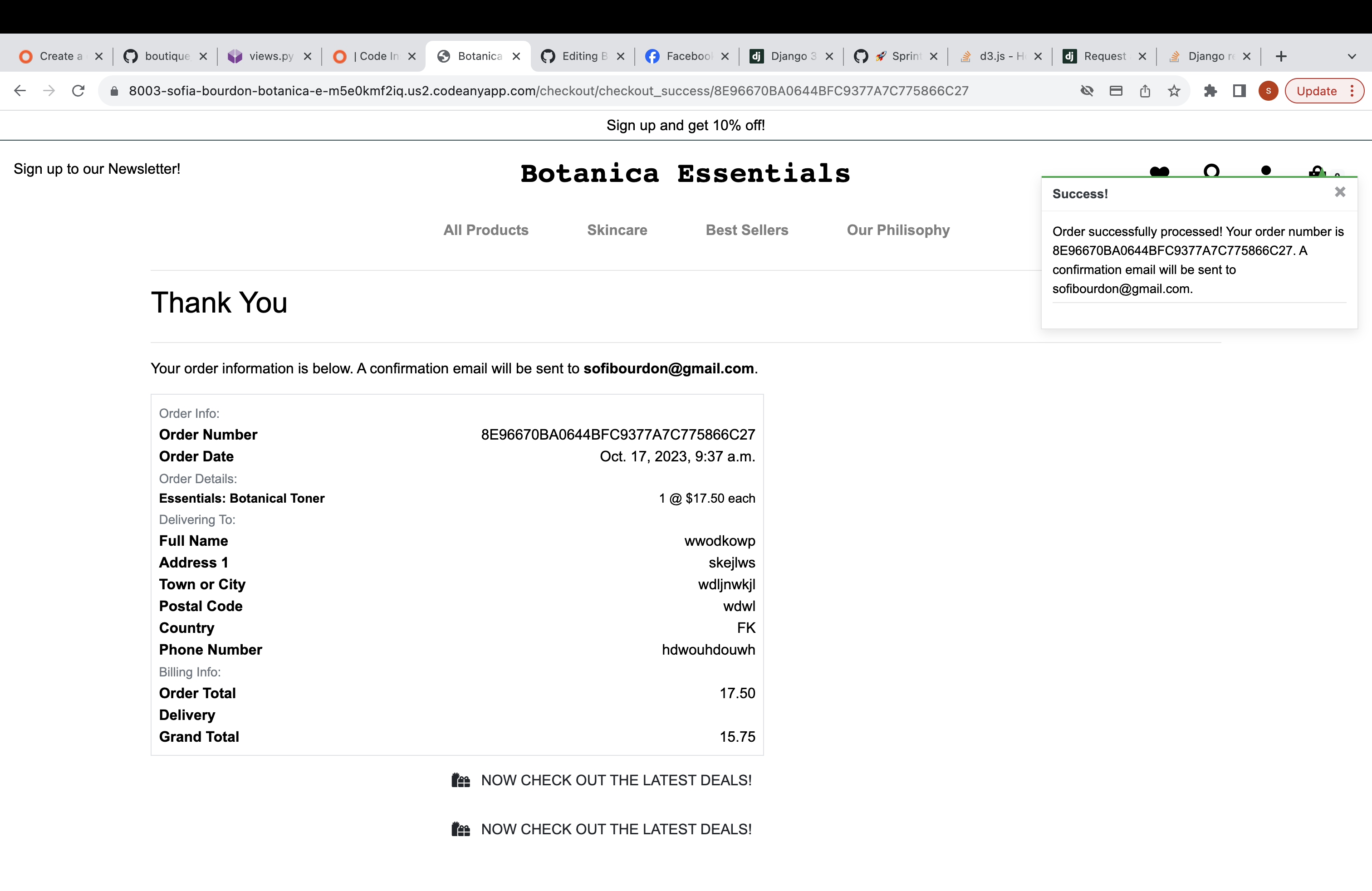Open the Chrome extensions puzzle icon
Image resolution: width=1372 pixels, height=891 pixels.
1210,90
